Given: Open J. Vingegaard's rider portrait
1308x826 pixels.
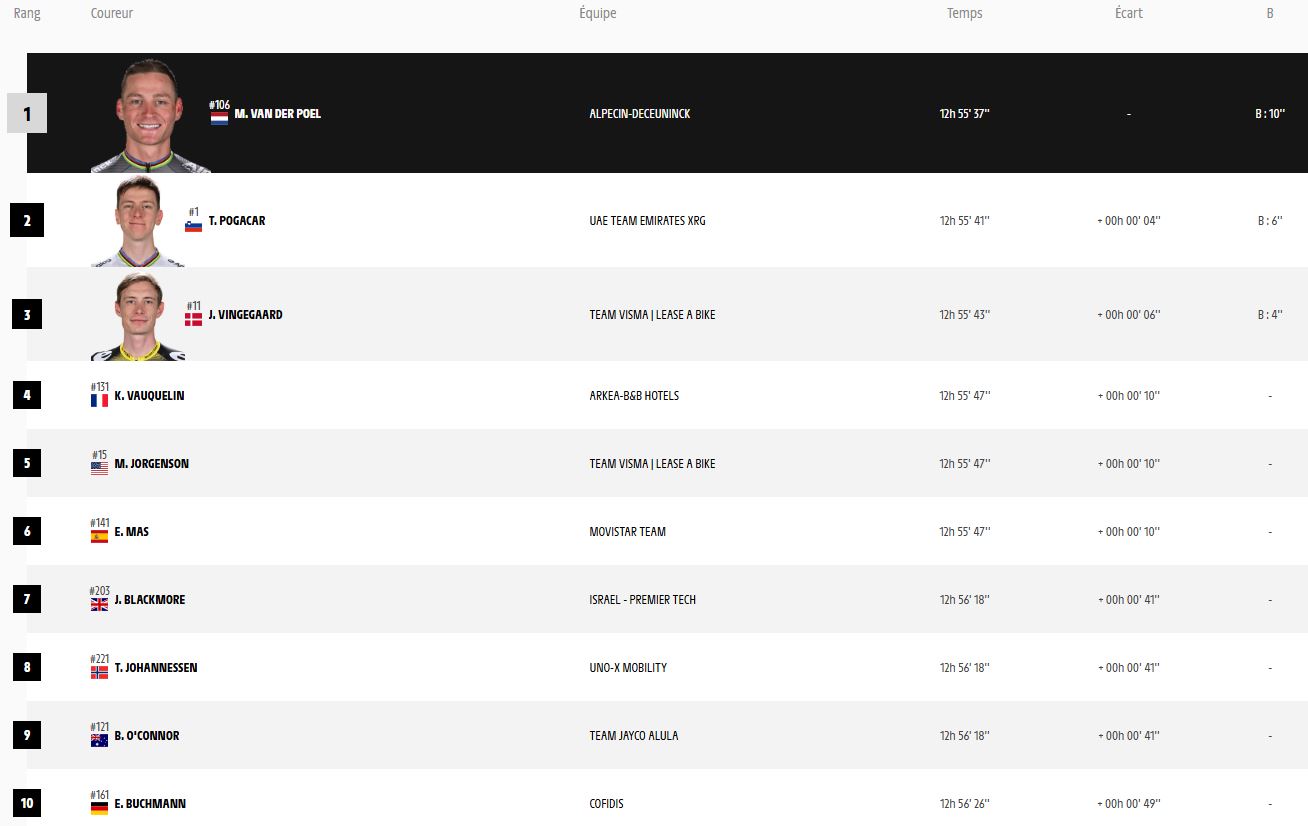Looking at the screenshot, I should coord(137,316).
